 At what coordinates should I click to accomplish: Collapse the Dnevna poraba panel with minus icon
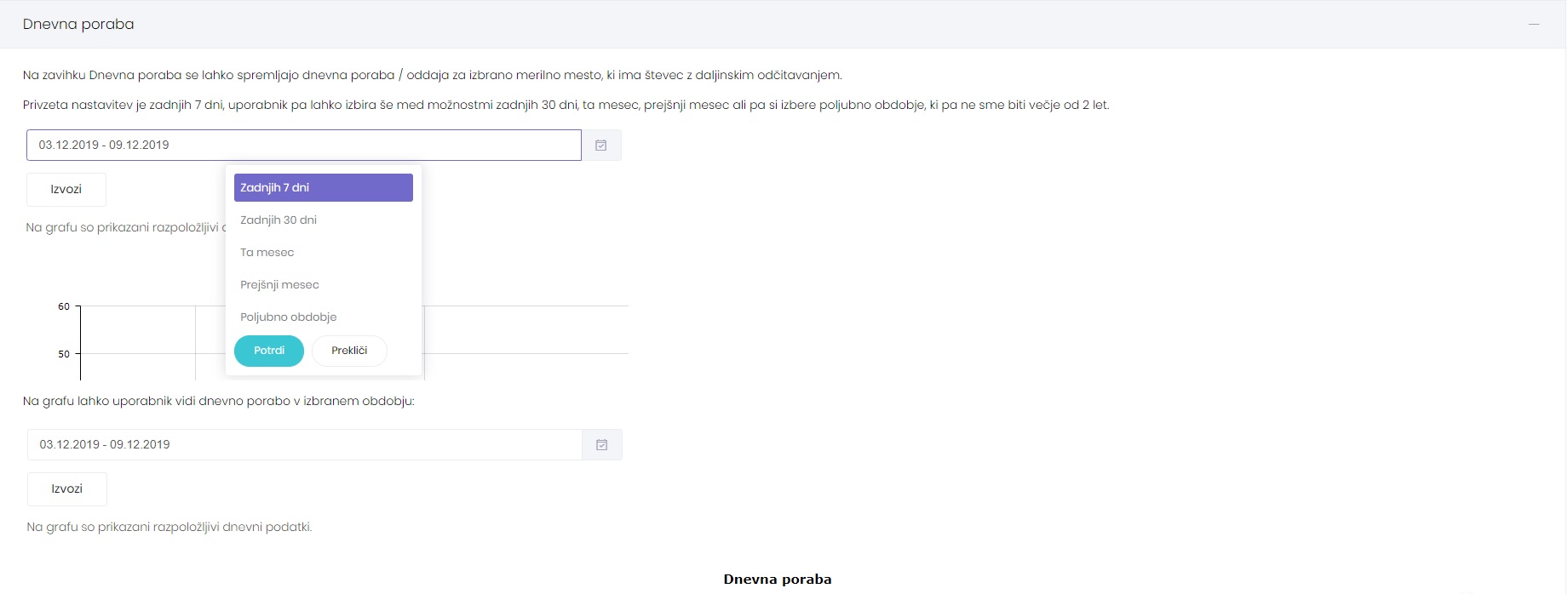pos(1533,24)
